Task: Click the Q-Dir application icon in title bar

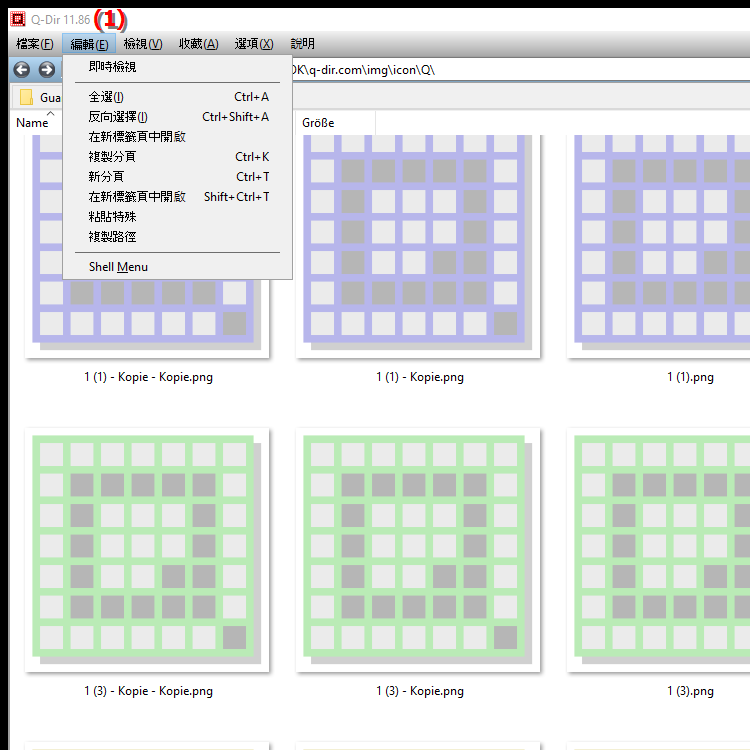Action: click(x=18, y=19)
